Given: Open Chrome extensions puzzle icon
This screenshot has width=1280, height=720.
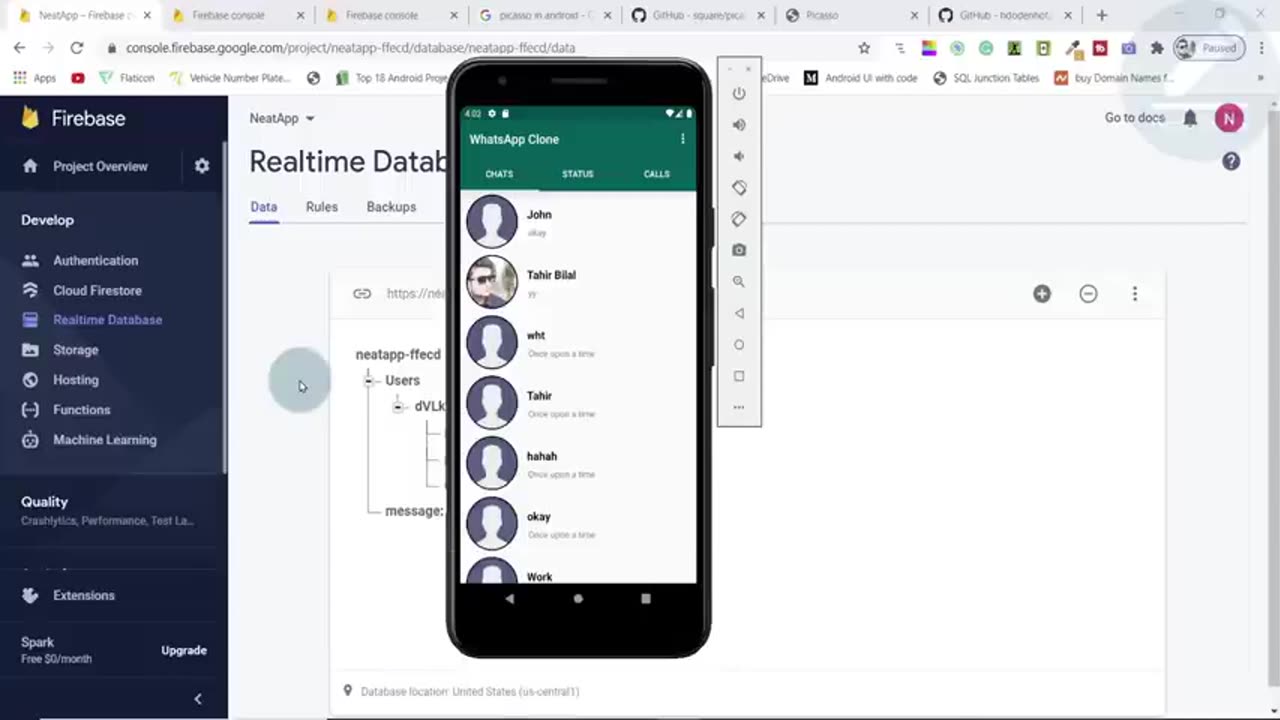Looking at the screenshot, I should [x=1157, y=47].
